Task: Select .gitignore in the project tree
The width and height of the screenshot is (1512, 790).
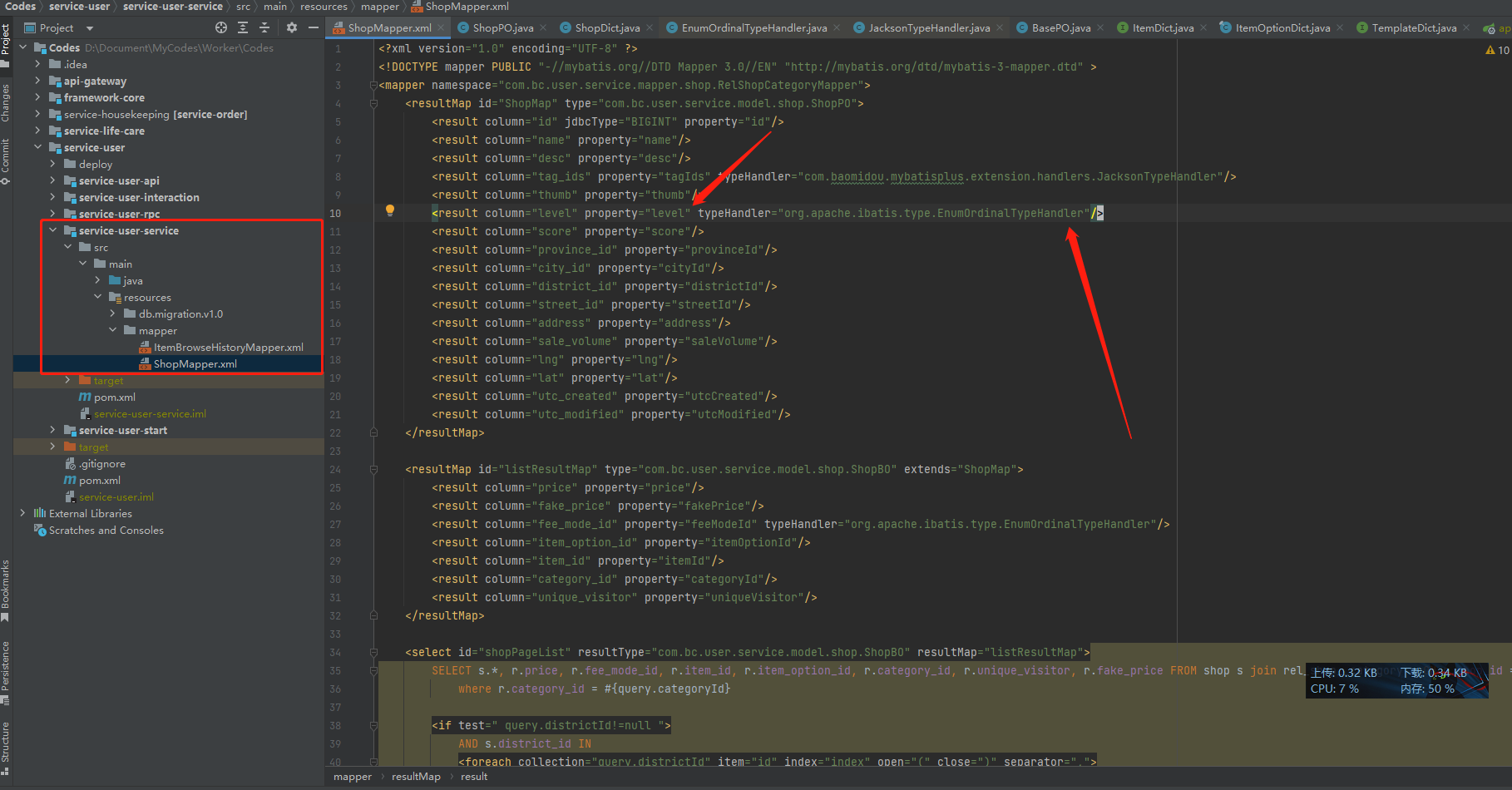Action: coord(102,463)
